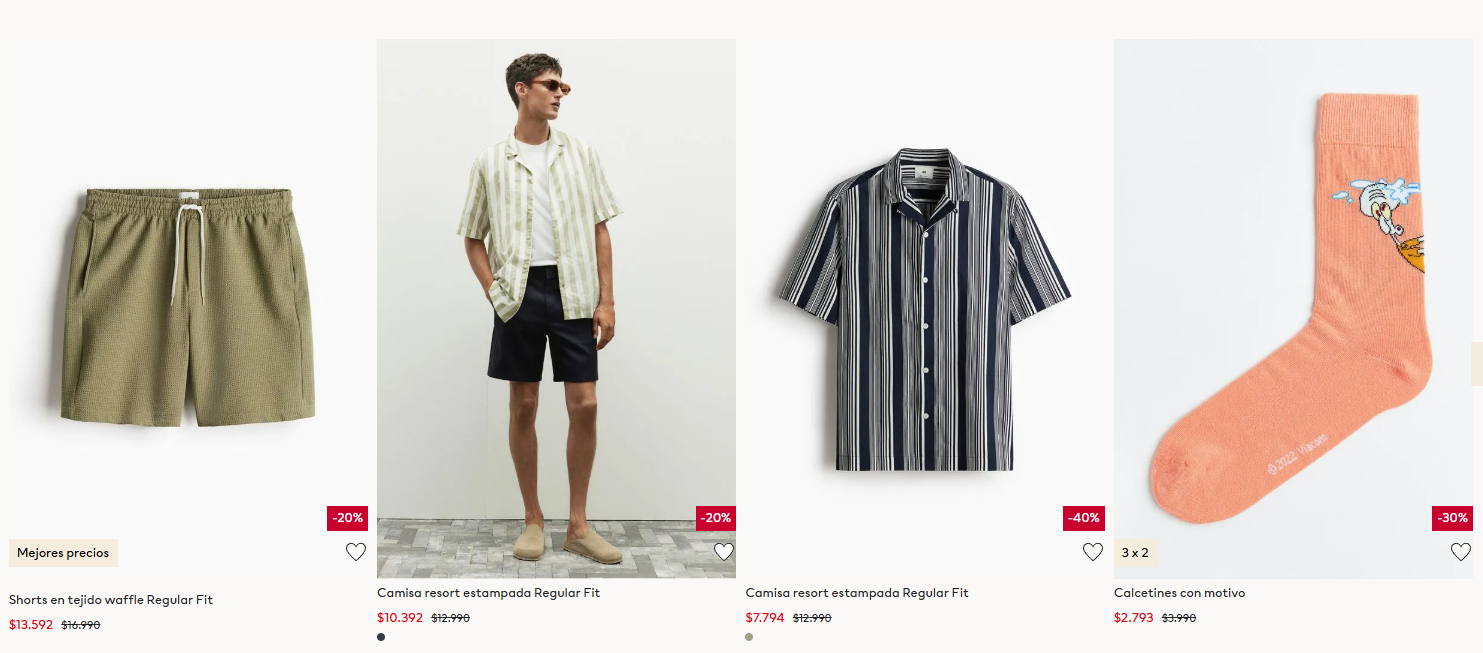
Task: Click the $2.793 sale price
Action: 1134,618
